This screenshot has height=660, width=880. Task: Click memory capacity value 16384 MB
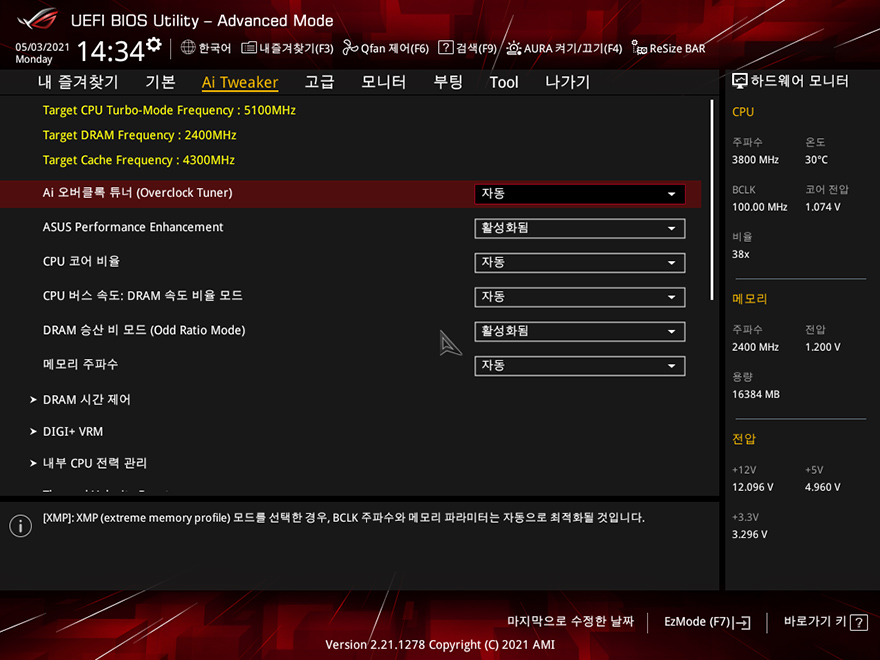(755, 395)
